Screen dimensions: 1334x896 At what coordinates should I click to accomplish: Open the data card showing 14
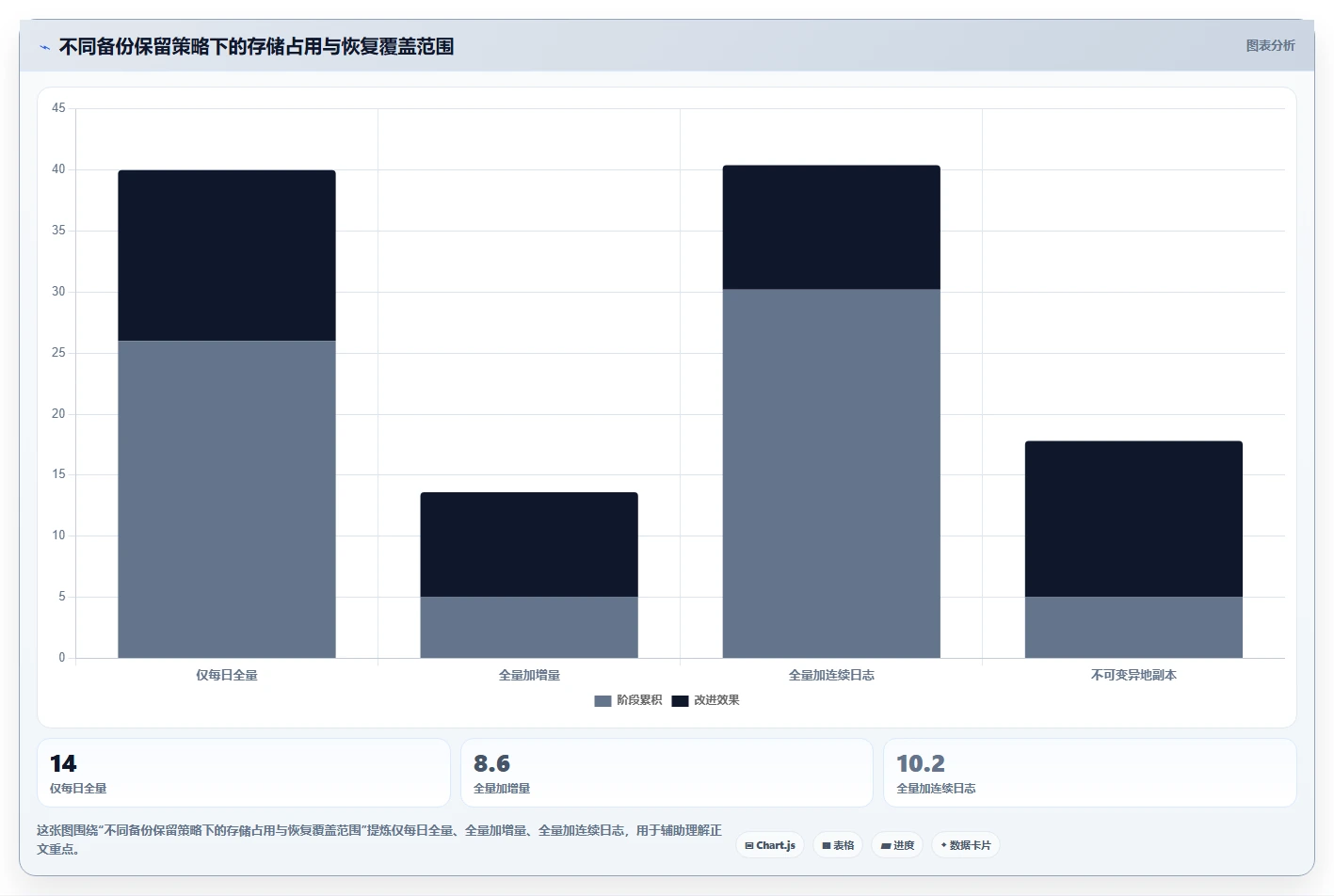coord(244,773)
